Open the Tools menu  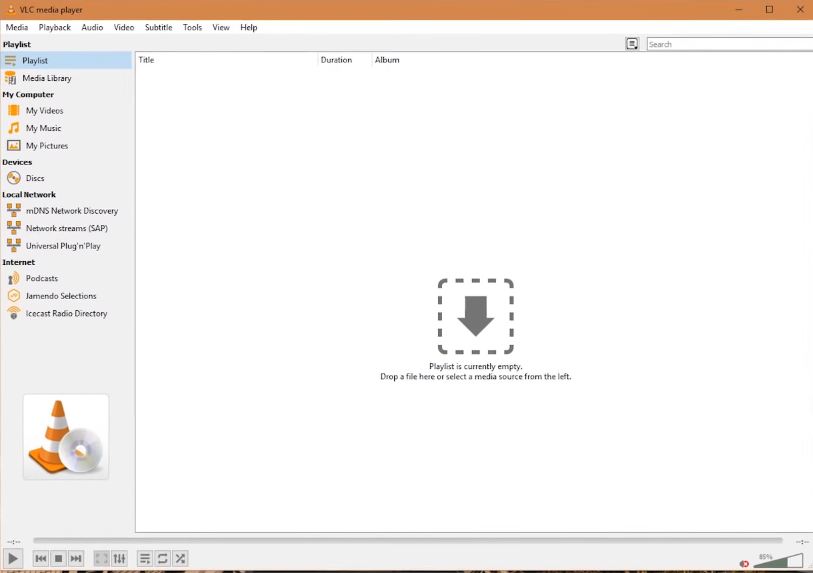(192, 27)
